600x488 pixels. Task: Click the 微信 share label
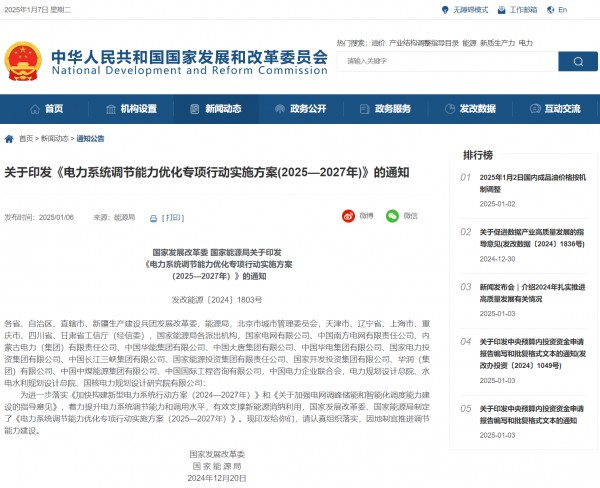click(411, 216)
